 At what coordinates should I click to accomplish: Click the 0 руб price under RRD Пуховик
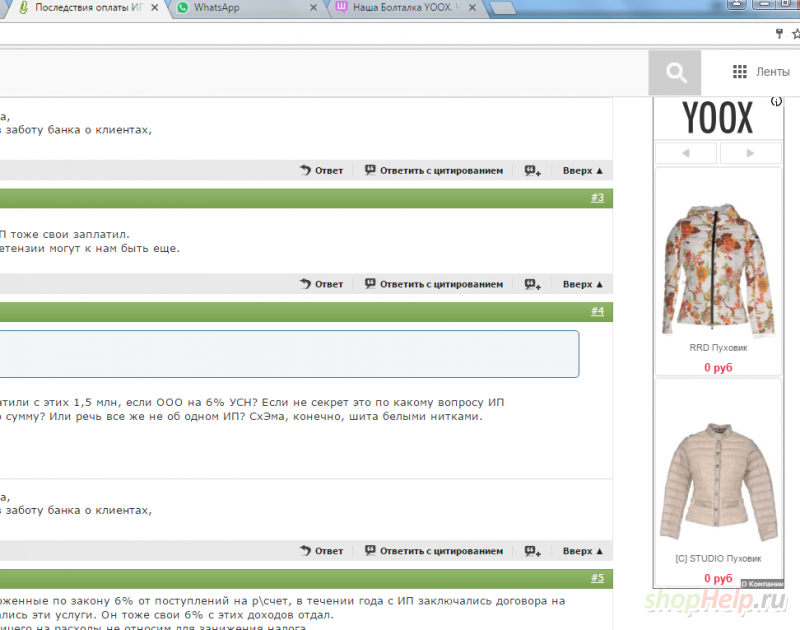pyautogui.click(x=718, y=367)
